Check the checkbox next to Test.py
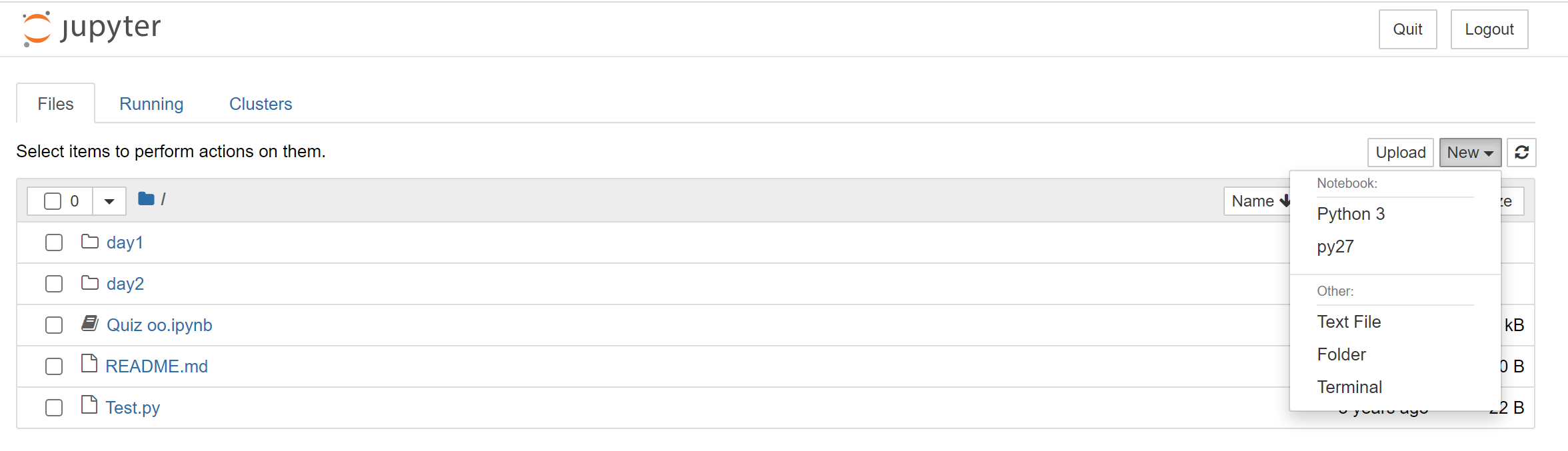 coord(53,407)
